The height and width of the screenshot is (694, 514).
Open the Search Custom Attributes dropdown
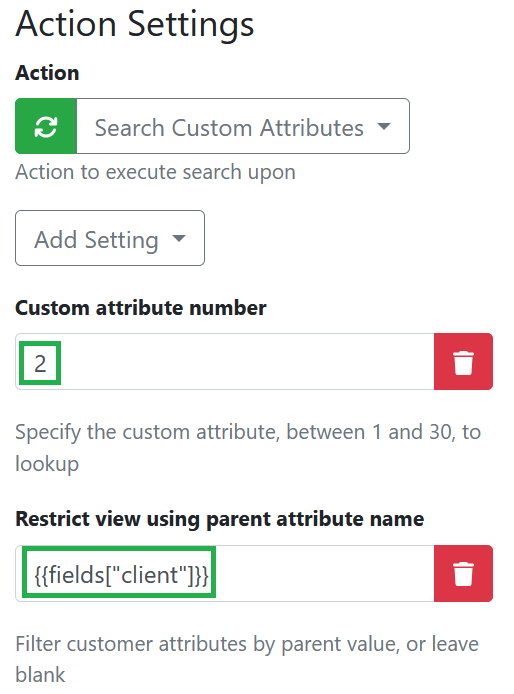tap(243, 126)
